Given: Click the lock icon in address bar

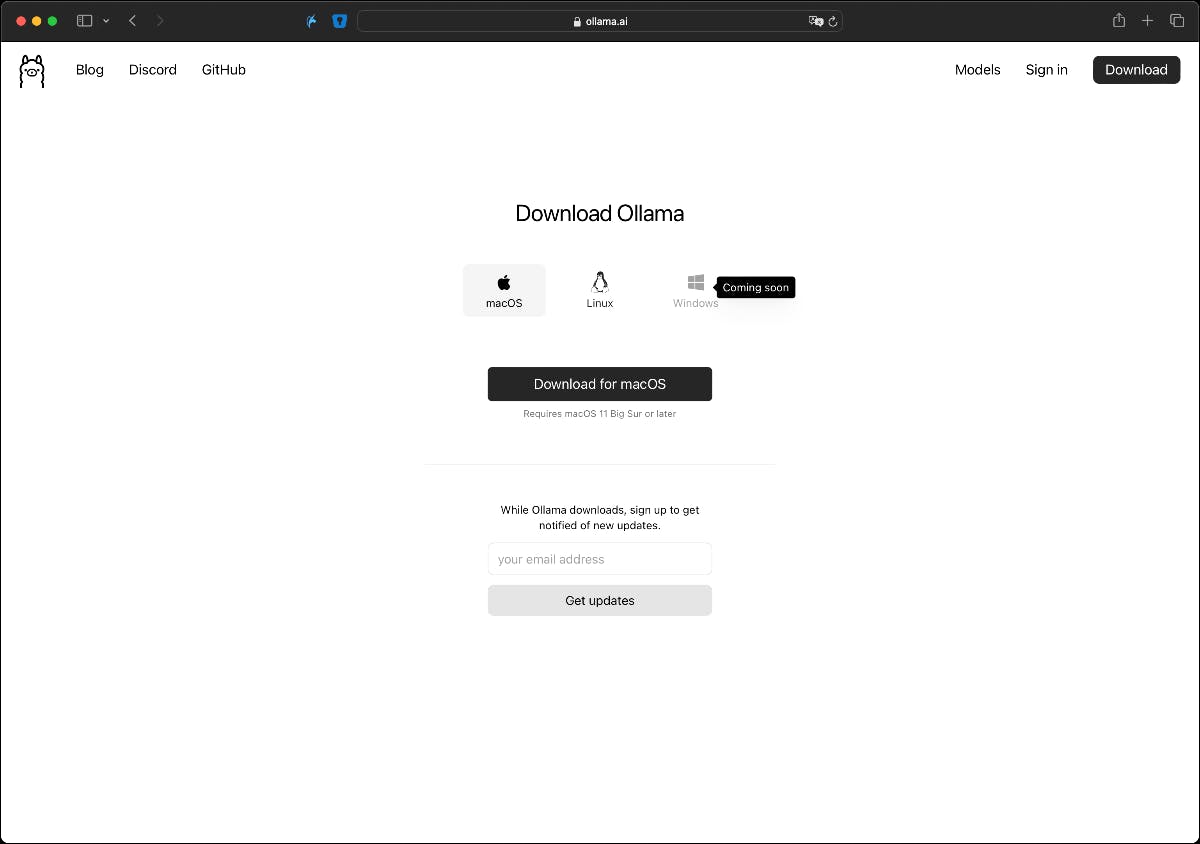Looking at the screenshot, I should coord(577,21).
